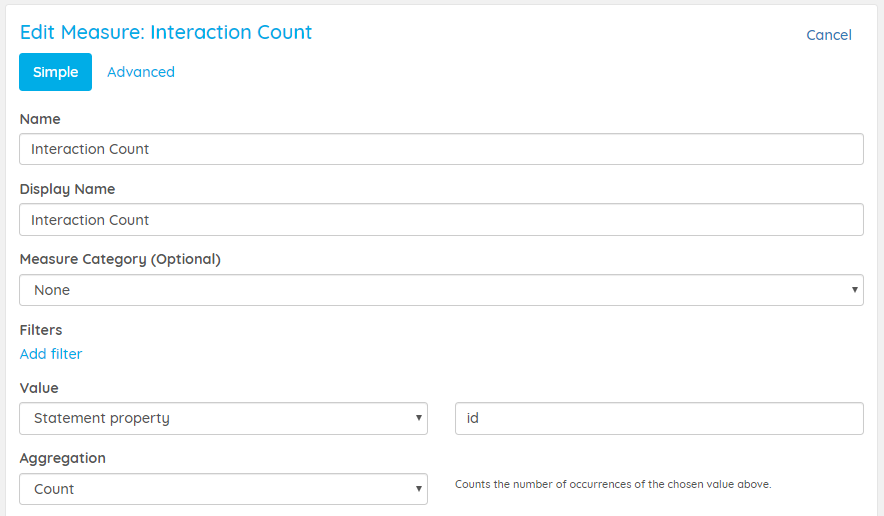Click the Count aggregation help description

pos(613,484)
